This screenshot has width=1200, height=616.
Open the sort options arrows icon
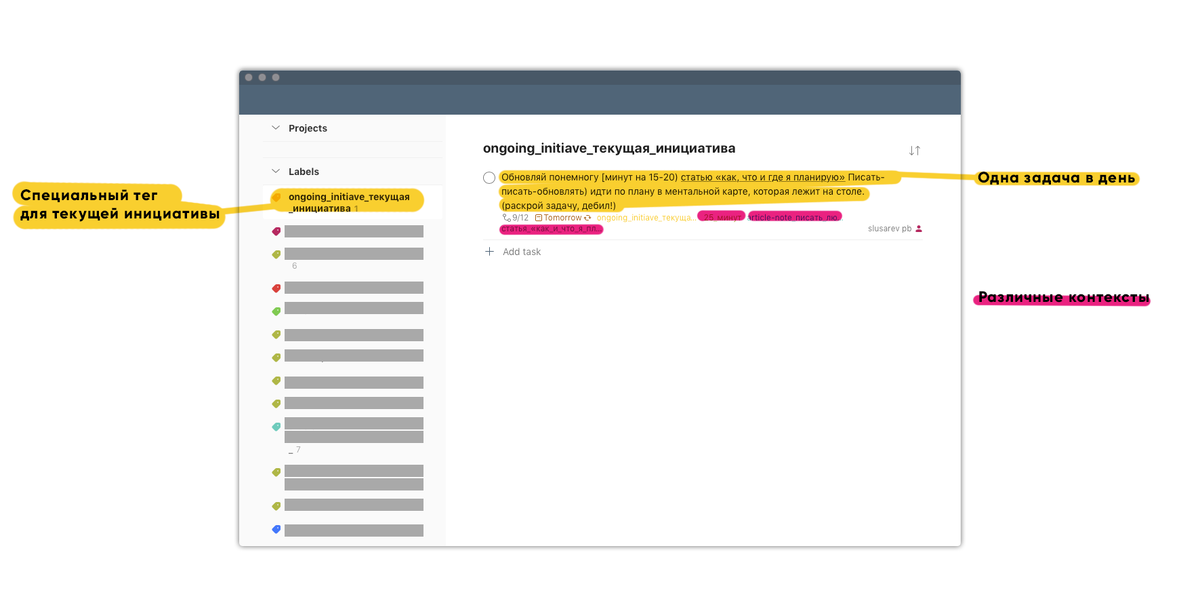tap(914, 150)
